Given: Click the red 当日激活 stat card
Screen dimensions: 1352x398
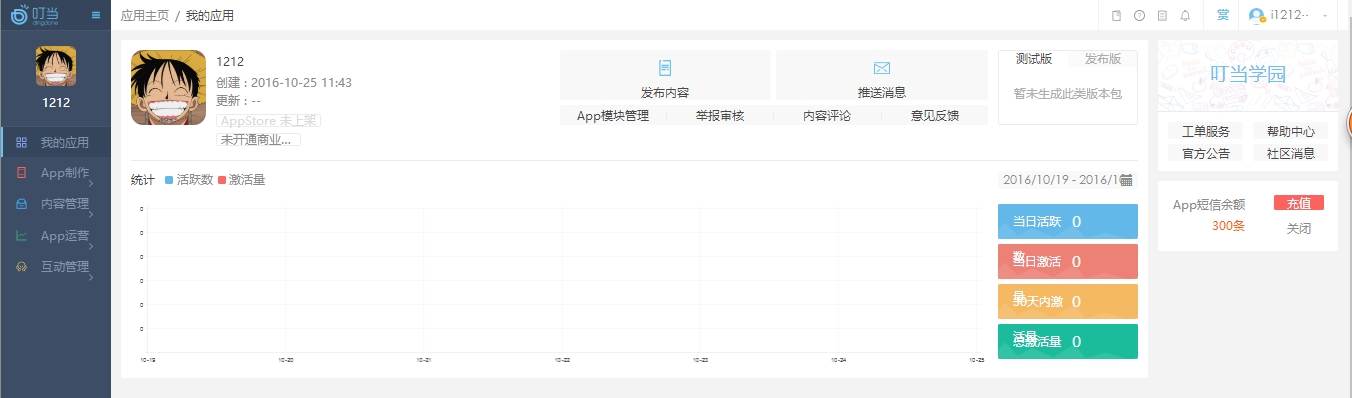Looking at the screenshot, I should 1068,262.
